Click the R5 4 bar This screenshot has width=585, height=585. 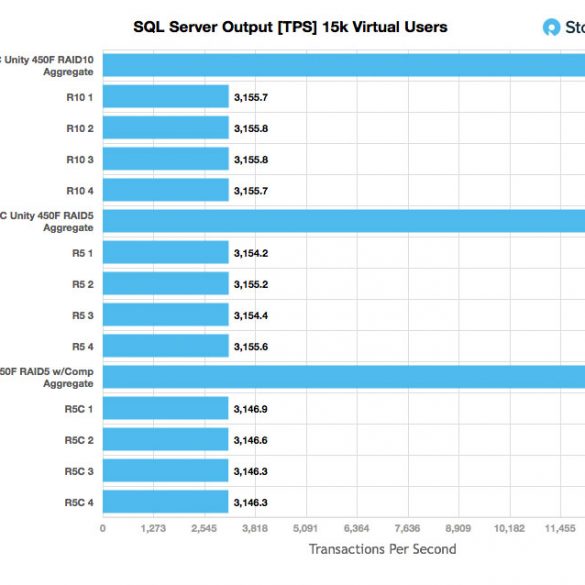coord(166,346)
